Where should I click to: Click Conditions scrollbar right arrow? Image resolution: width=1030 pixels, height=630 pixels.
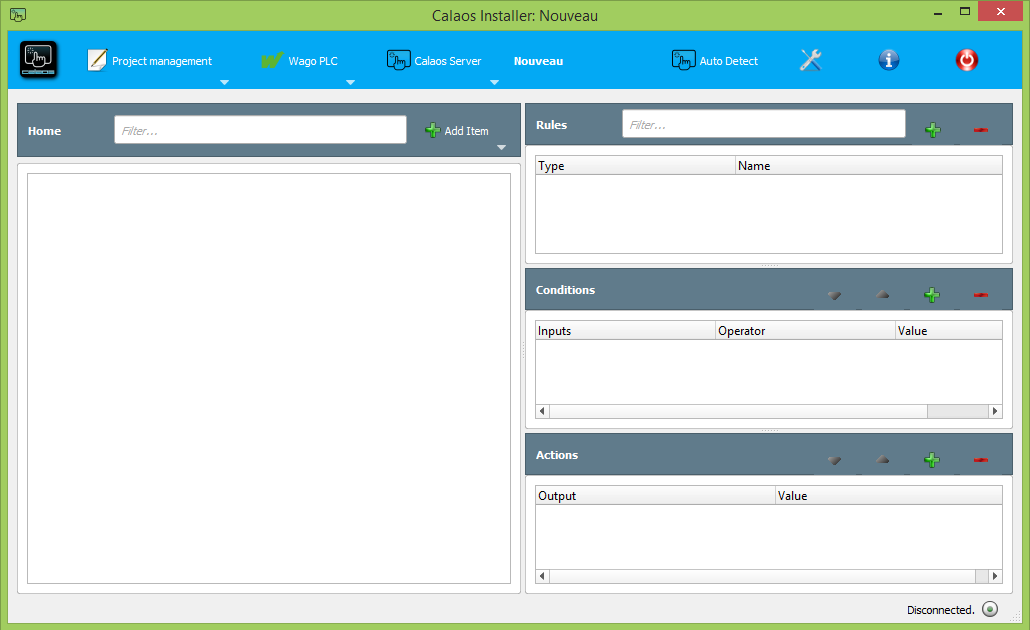tap(995, 411)
